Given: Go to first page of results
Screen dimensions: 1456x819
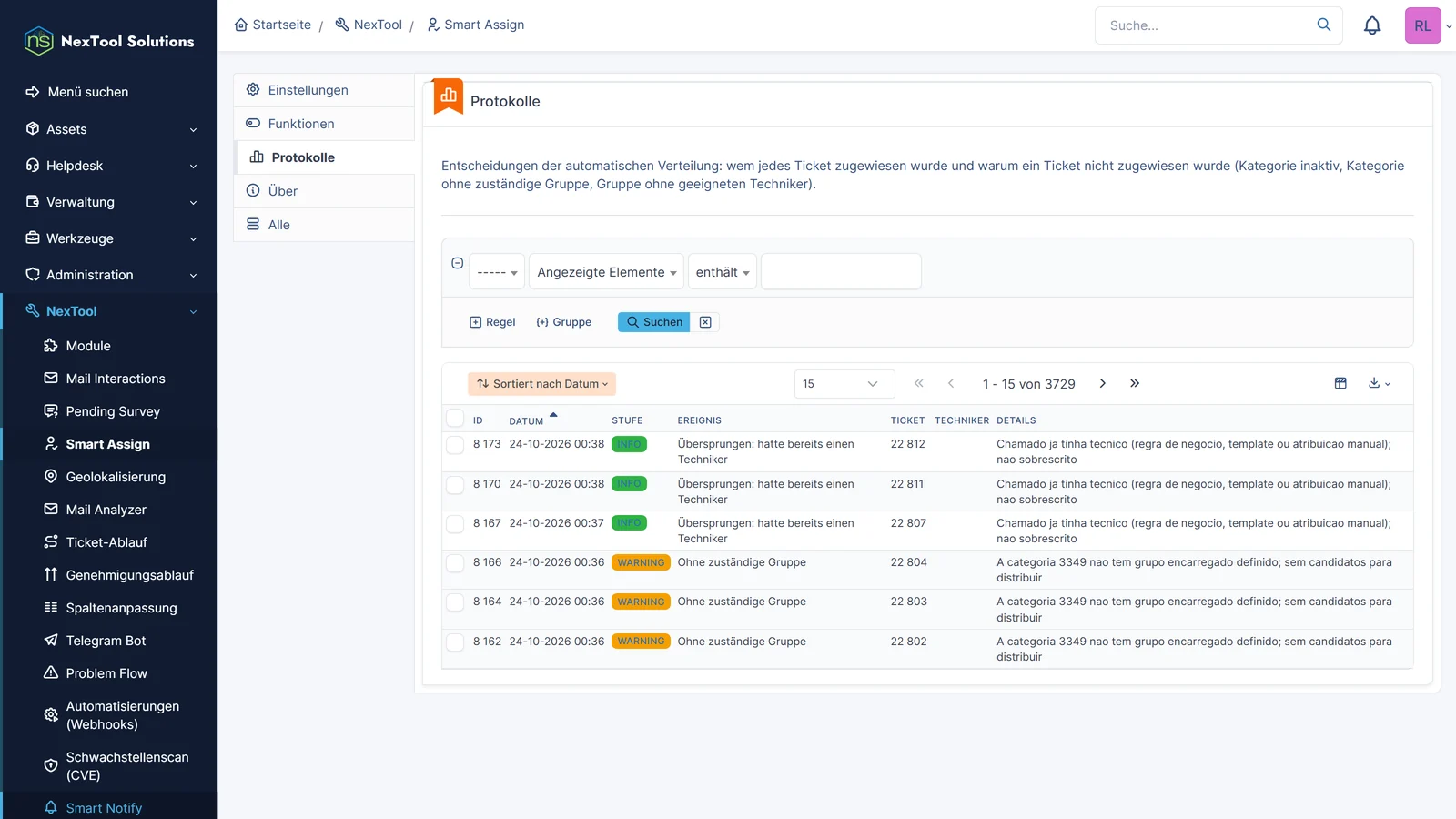Looking at the screenshot, I should (919, 383).
